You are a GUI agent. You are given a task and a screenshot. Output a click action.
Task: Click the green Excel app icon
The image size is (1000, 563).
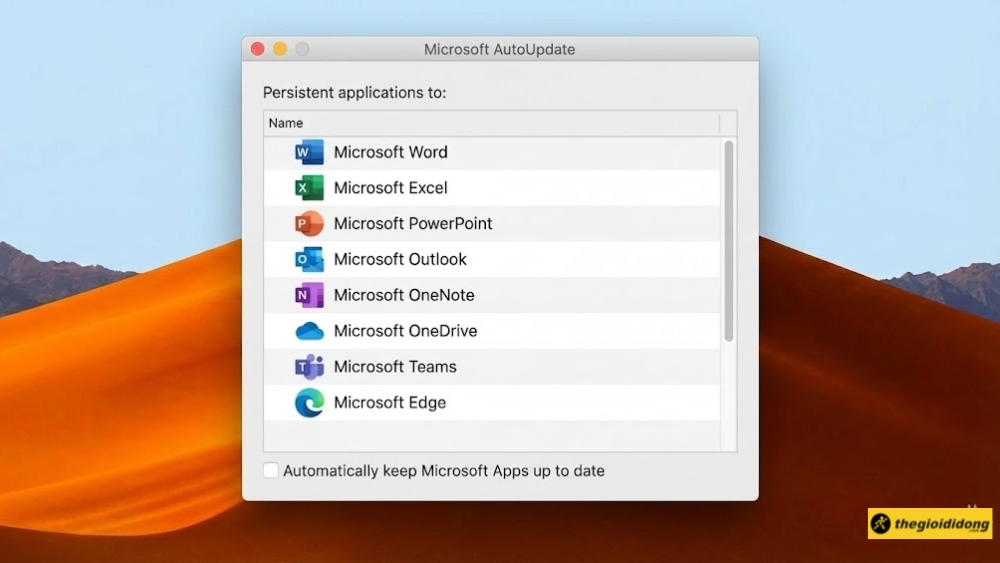tap(309, 188)
